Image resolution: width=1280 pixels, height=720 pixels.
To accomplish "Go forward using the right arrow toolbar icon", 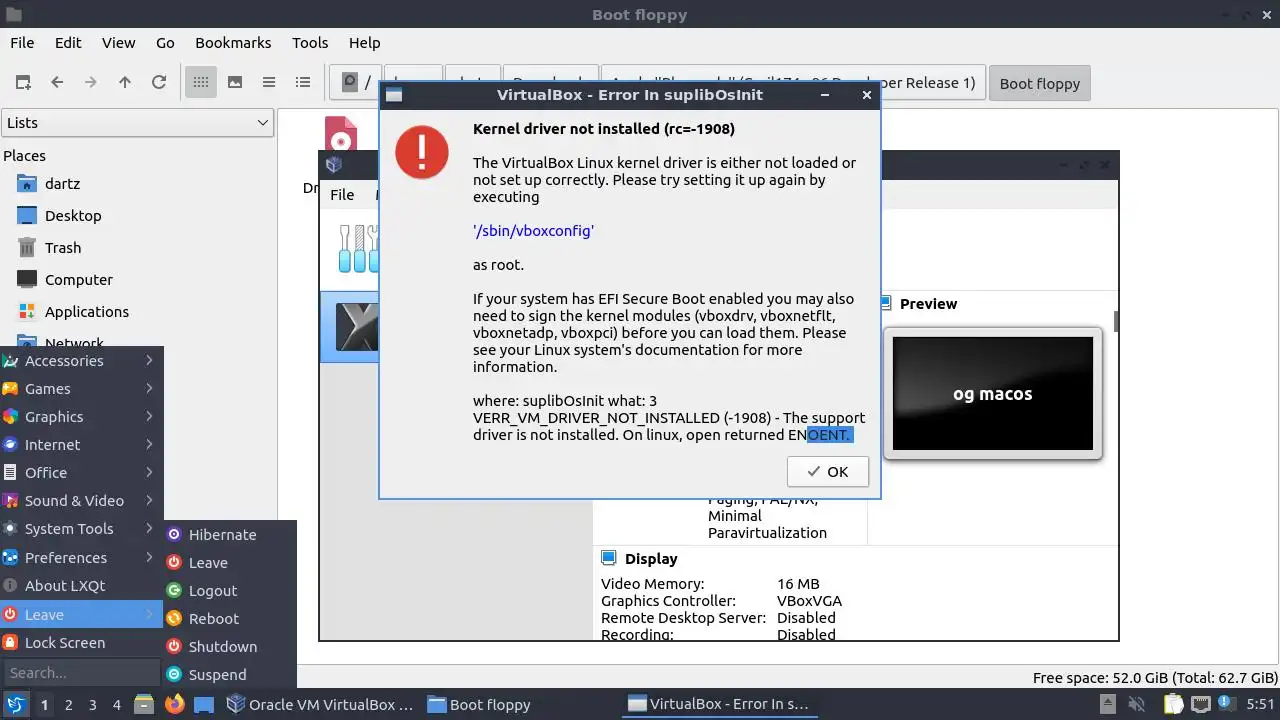I will (x=91, y=83).
